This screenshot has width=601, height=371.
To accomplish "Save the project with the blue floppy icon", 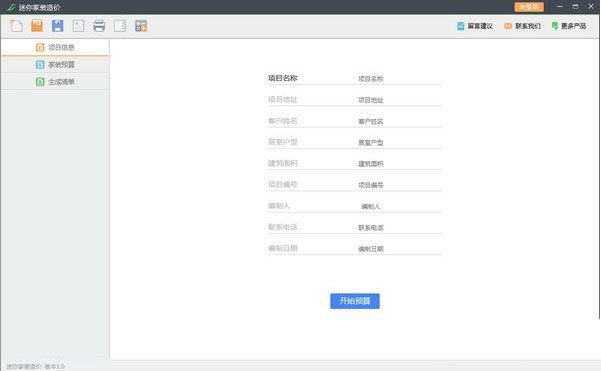I will (58, 26).
